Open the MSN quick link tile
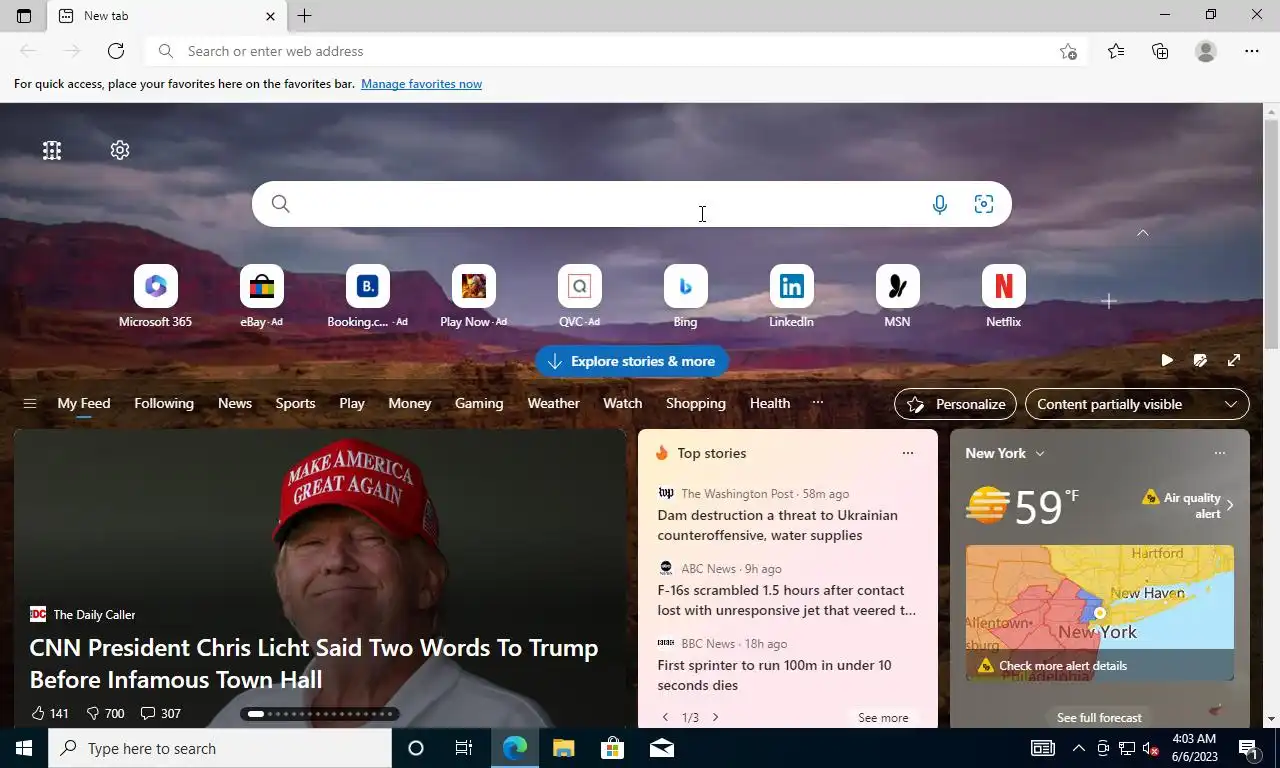This screenshot has width=1280, height=768. (897, 296)
